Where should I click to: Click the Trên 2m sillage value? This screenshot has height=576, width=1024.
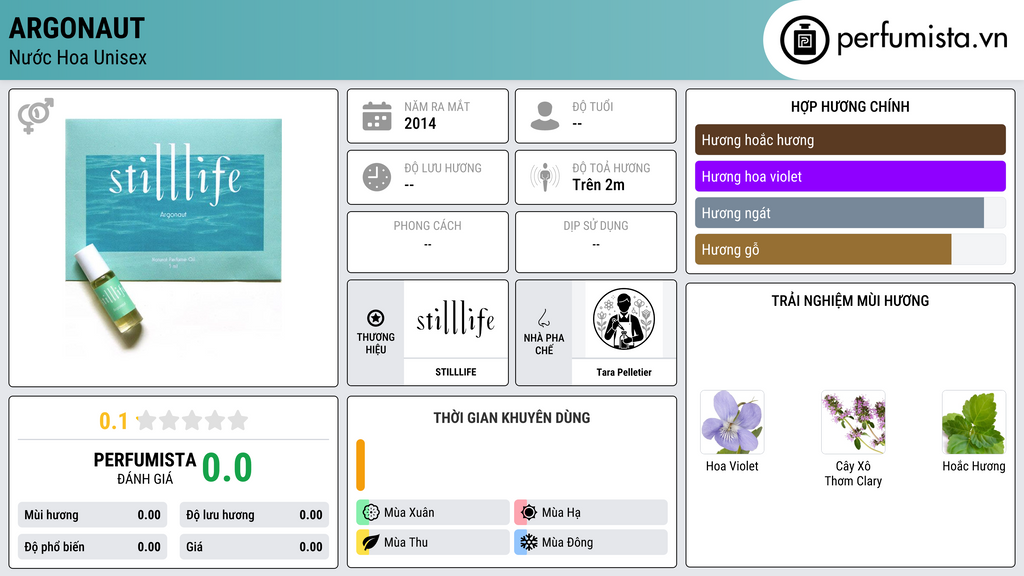pos(598,185)
